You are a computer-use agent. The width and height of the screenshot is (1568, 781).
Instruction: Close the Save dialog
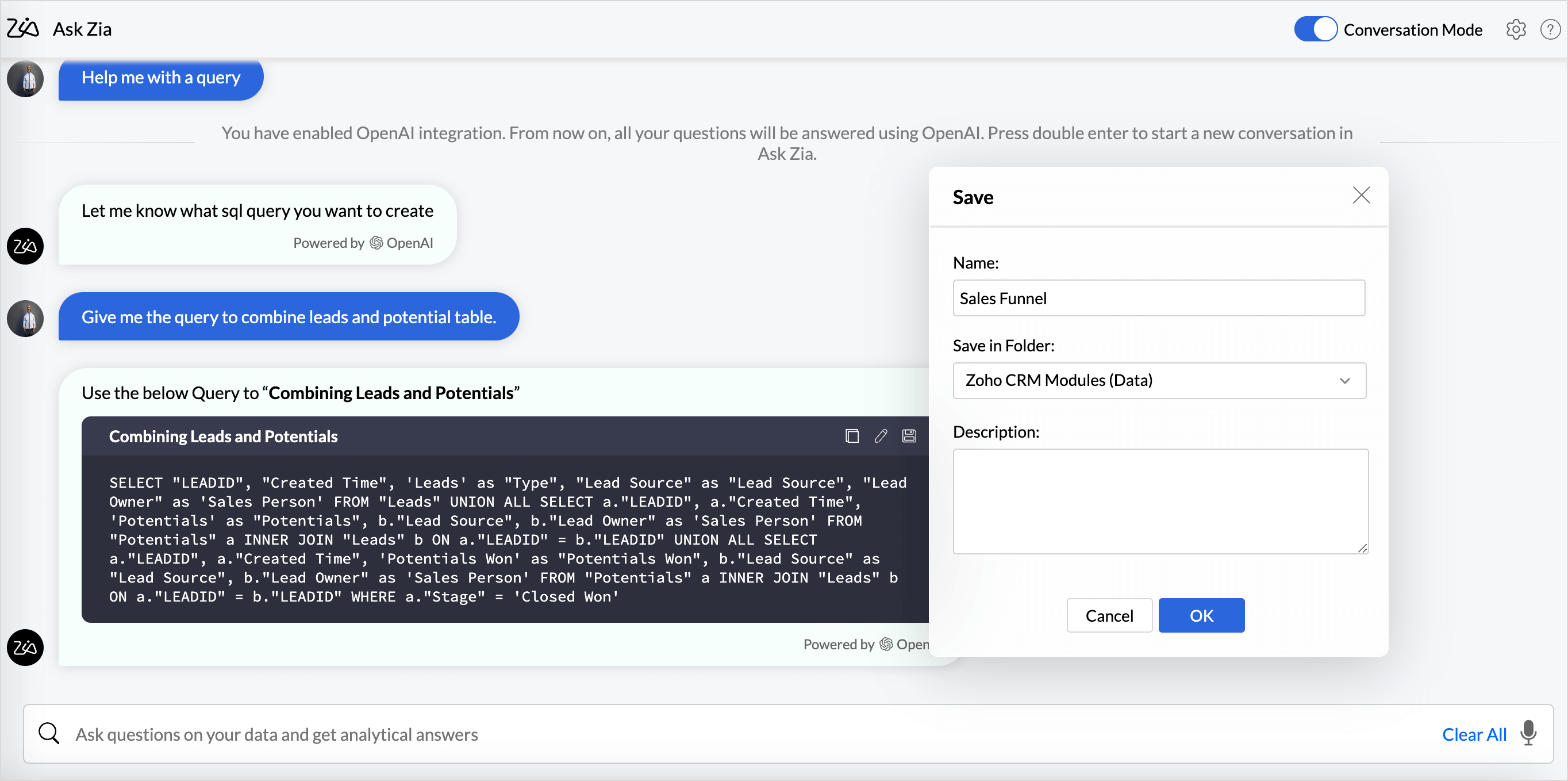(x=1361, y=195)
